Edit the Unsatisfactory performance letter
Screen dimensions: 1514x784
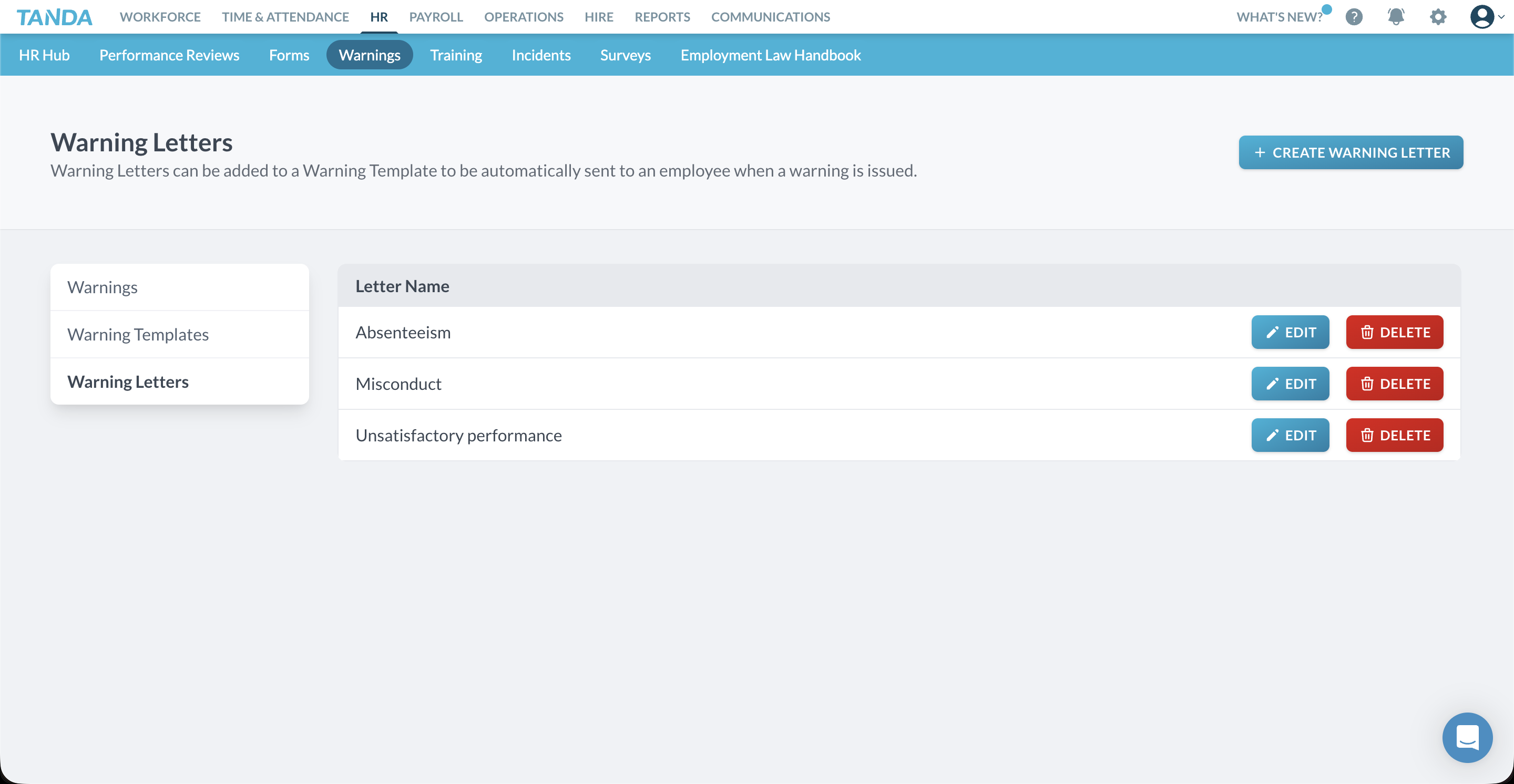coord(1290,435)
